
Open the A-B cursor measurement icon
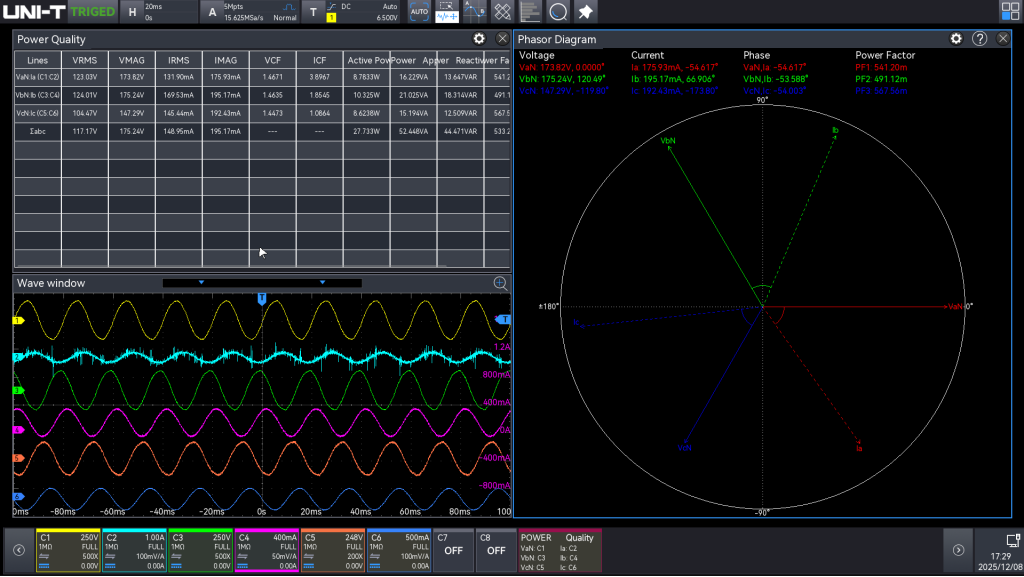point(474,12)
